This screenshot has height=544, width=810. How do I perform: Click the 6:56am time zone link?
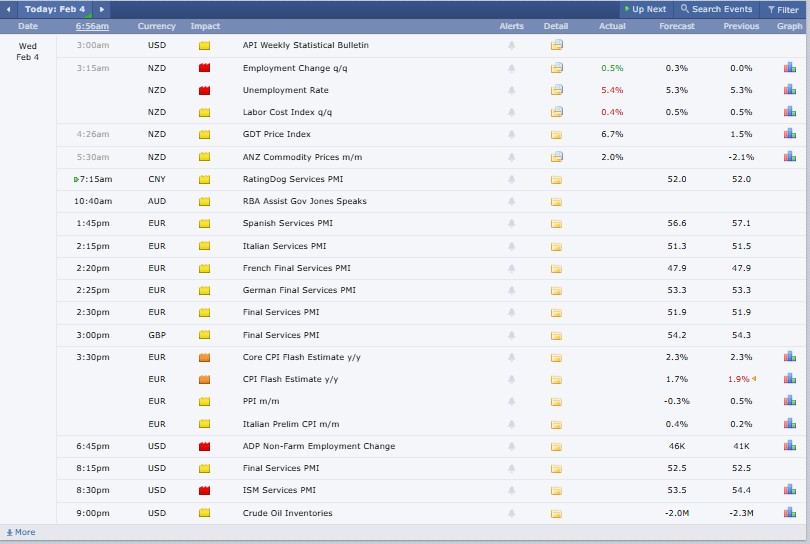pos(94,26)
